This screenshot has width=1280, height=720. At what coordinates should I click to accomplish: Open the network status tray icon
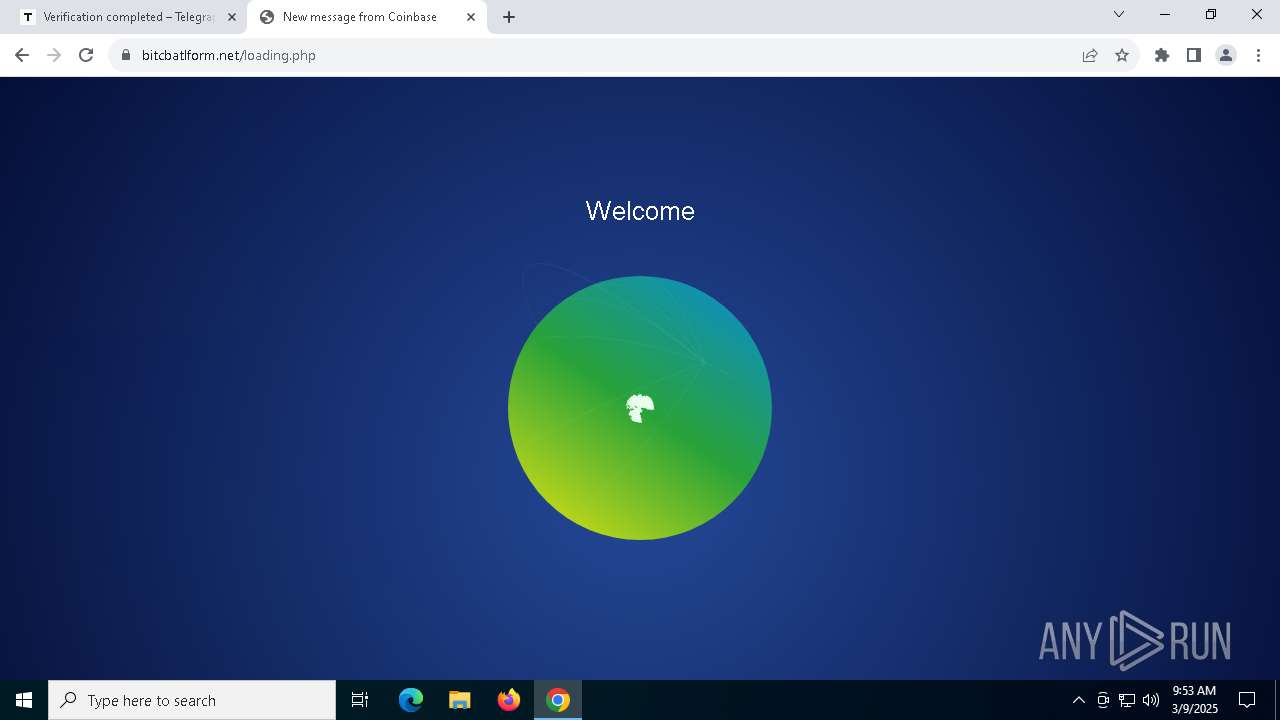tap(1127, 700)
